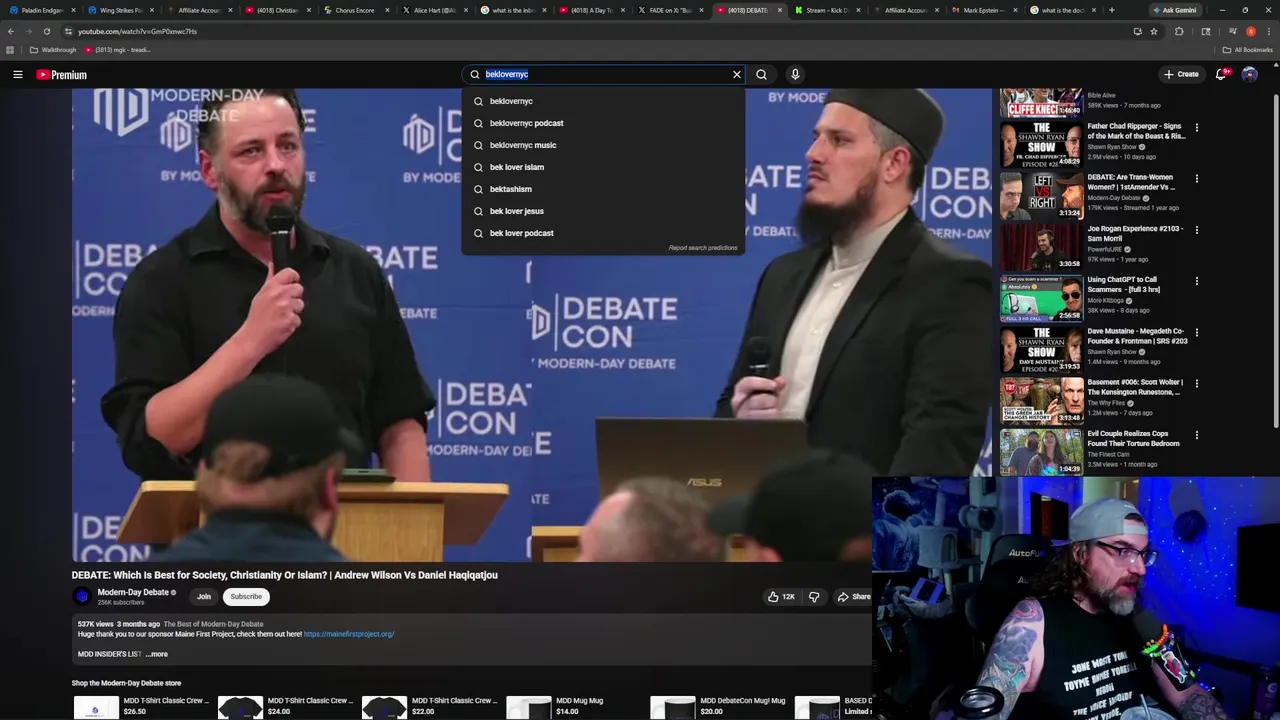Click the debate video player
1280x720 pixels.
pos(532,325)
